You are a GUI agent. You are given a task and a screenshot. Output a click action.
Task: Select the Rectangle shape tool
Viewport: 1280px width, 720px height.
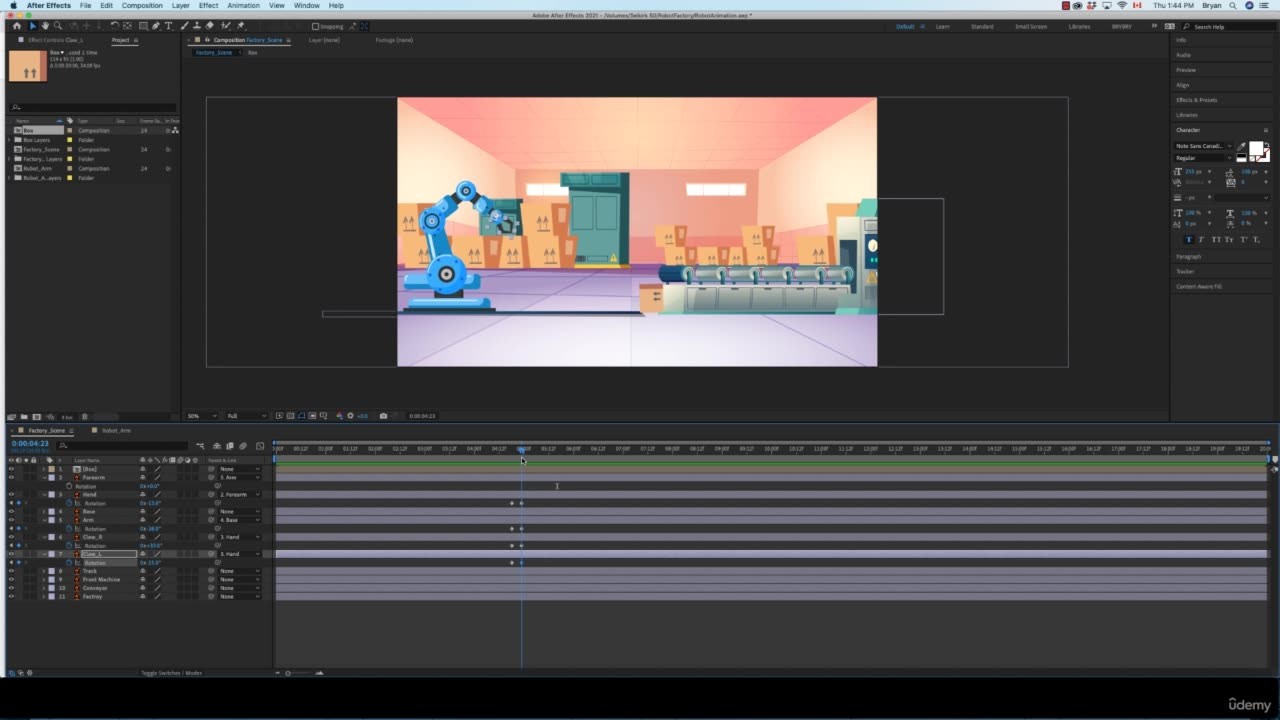pyautogui.click(x=144, y=26)
